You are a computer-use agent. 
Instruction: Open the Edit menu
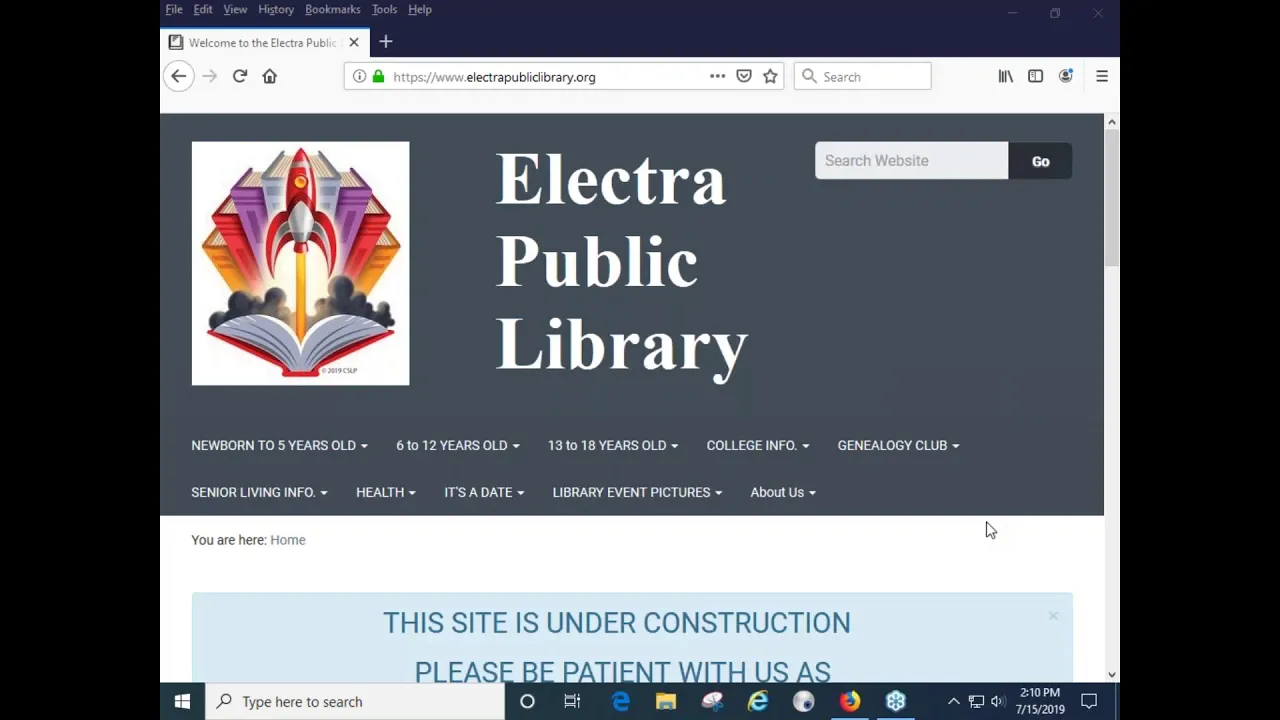pyautogui.click(x=203, y=9)
